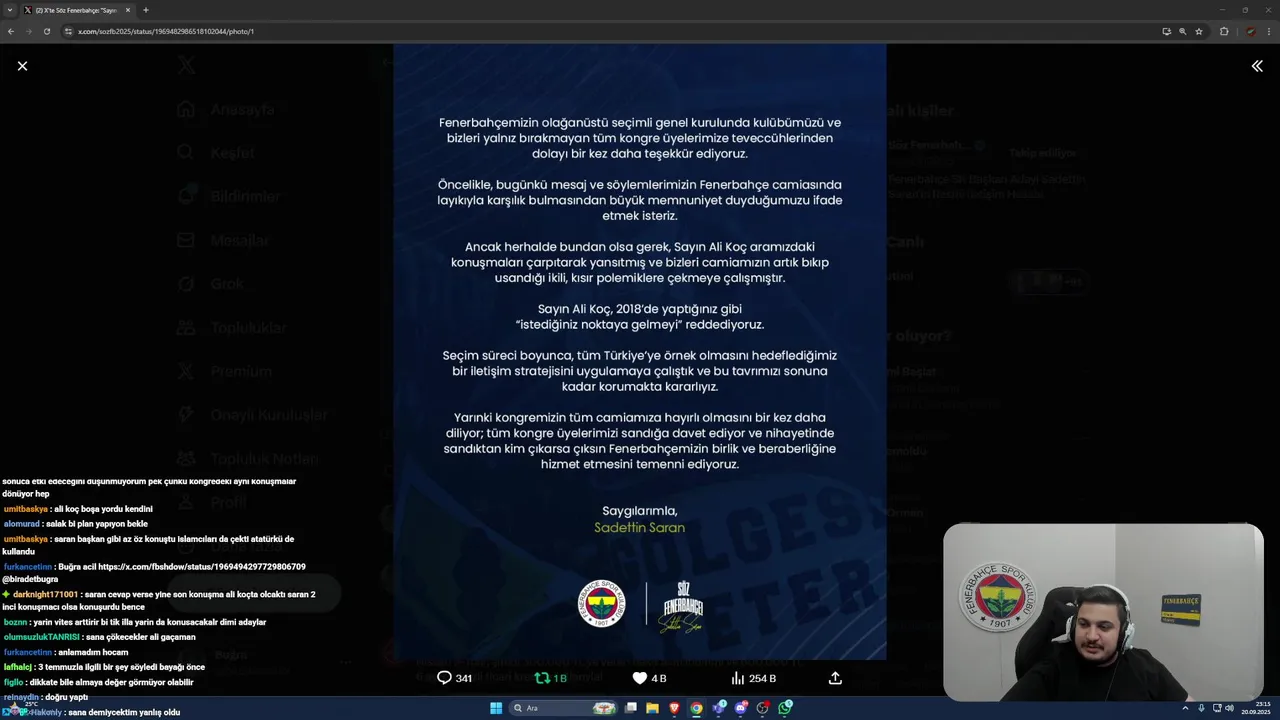Screen dimensions: 1280x720
Task: Open a new browser tab
Action: click(x=146, y=10)
